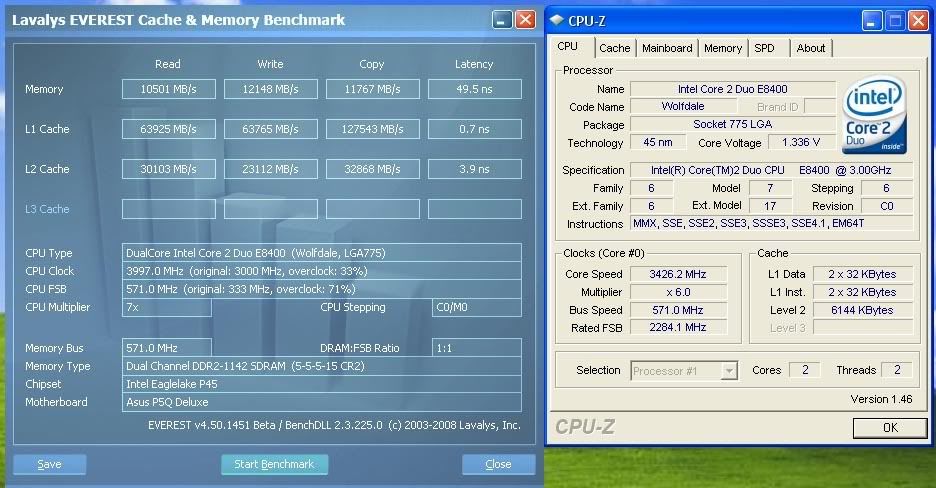Click the CPU FSB 571.0 MHz field

point(322,289)
